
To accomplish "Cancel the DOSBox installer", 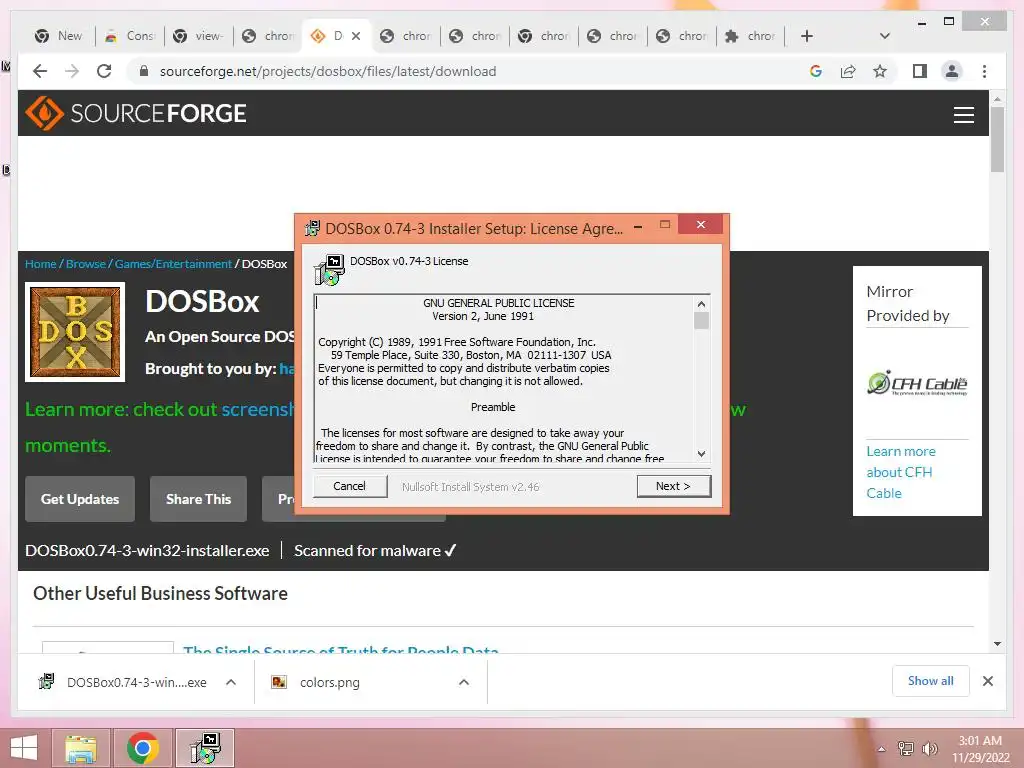I will (x=349, y=486).
